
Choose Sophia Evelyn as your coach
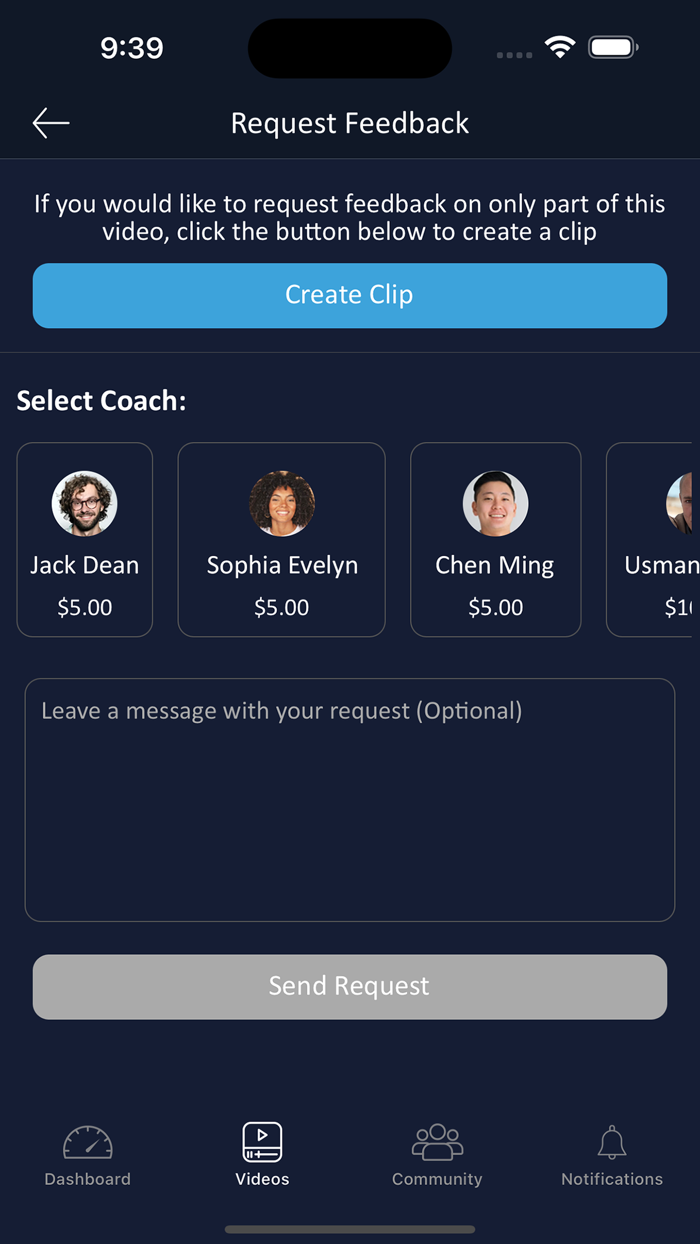pyautogui.click(x=281, y=540)
